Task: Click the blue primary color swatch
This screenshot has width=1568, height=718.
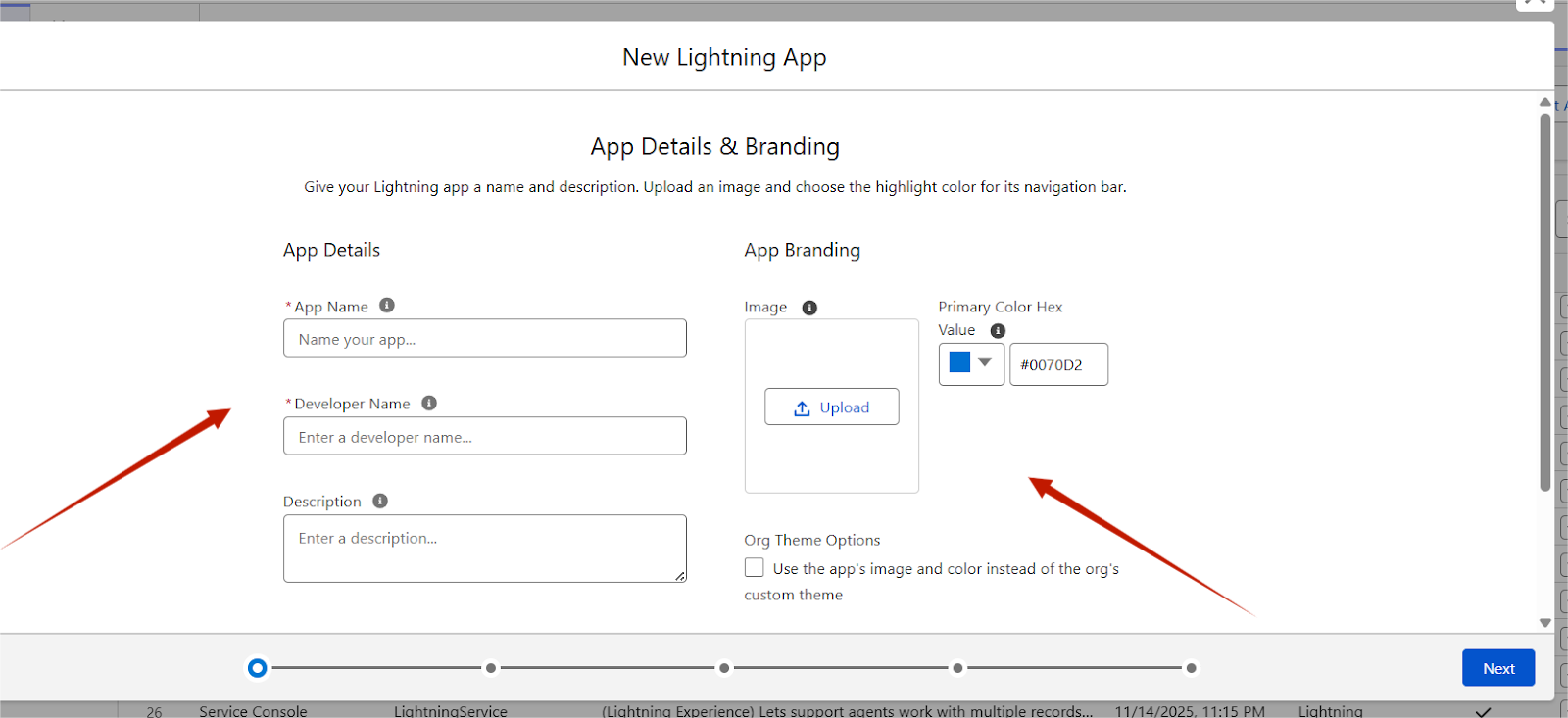Action: click(x=959, y=362)
